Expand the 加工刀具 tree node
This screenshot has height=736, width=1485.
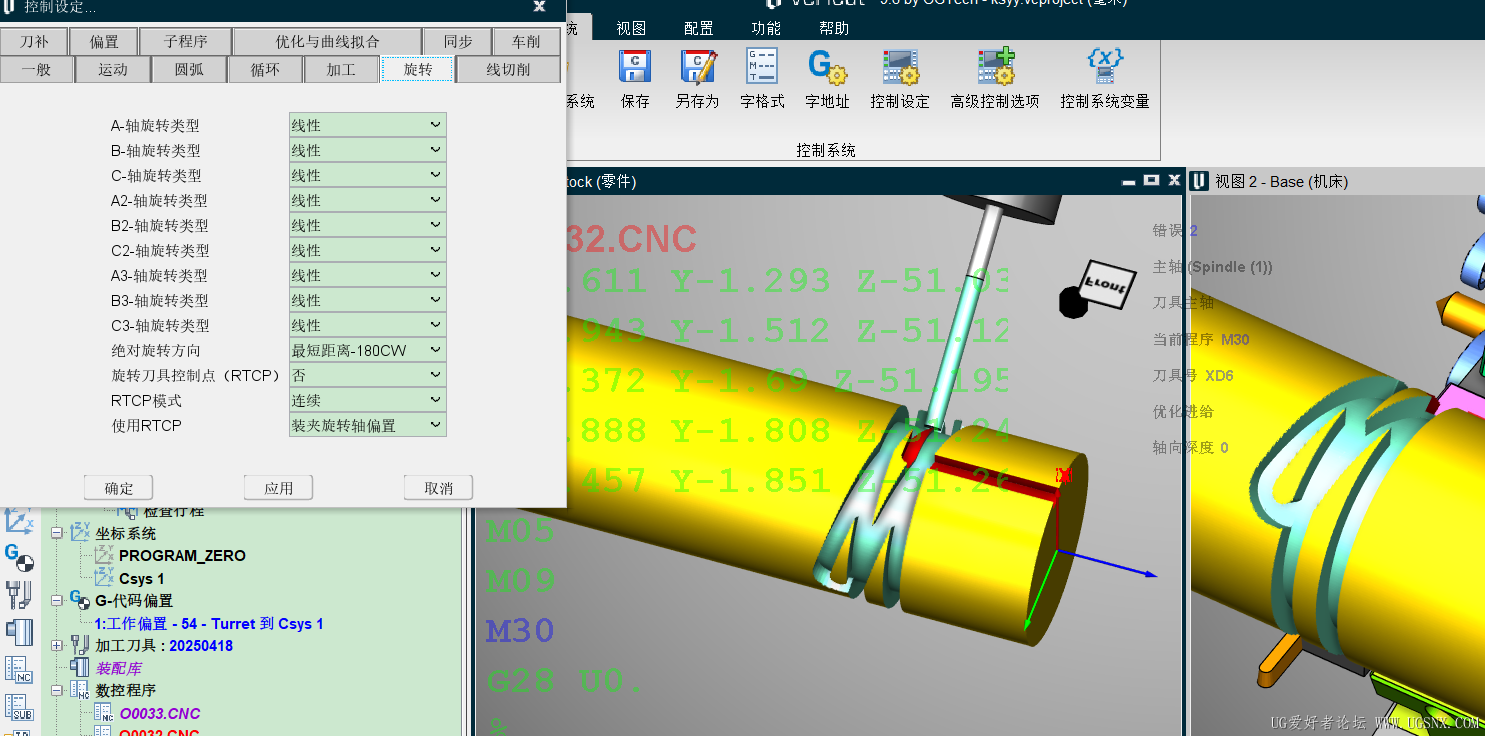pos(57,646)
